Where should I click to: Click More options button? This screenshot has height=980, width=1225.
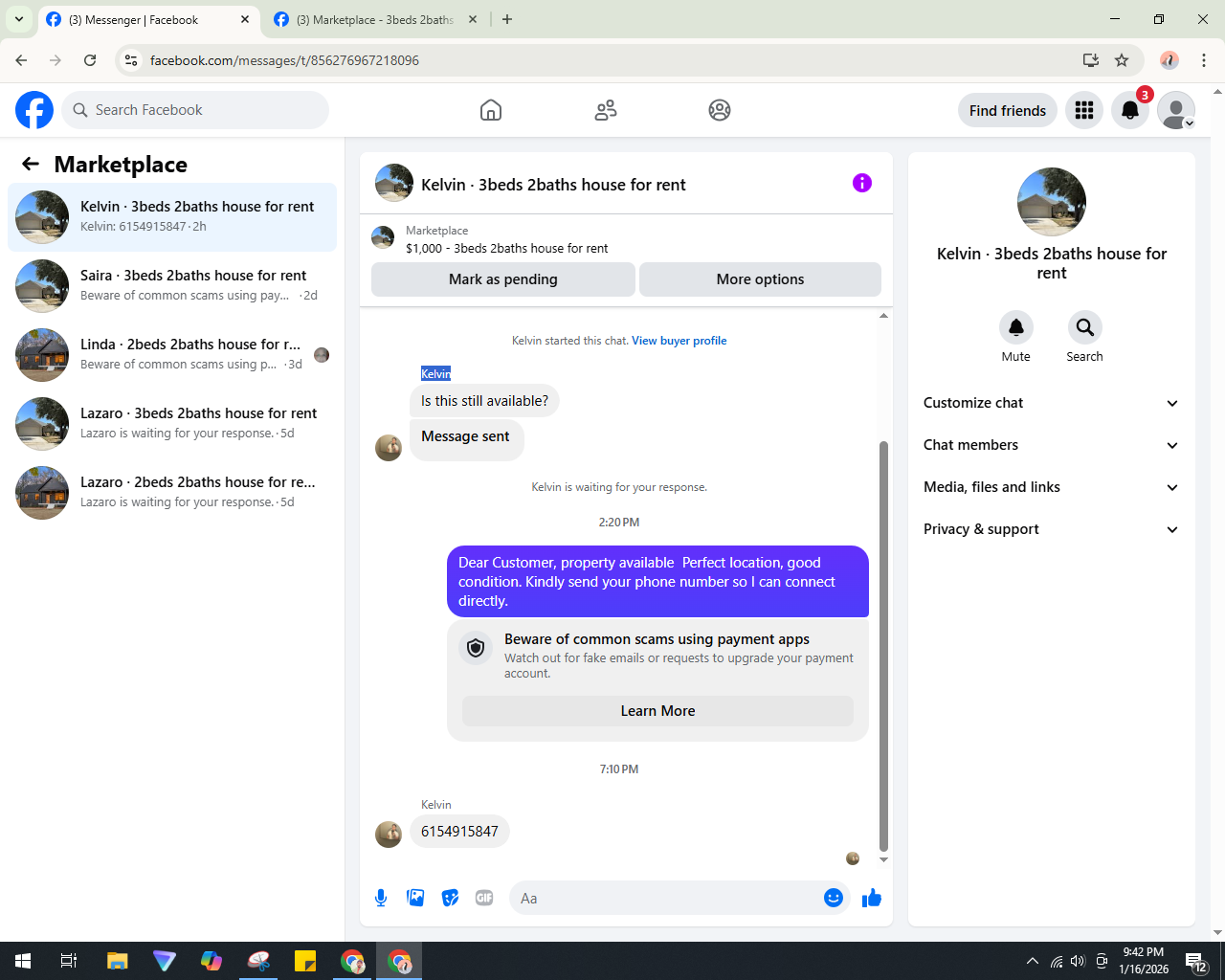click(760, 279)
